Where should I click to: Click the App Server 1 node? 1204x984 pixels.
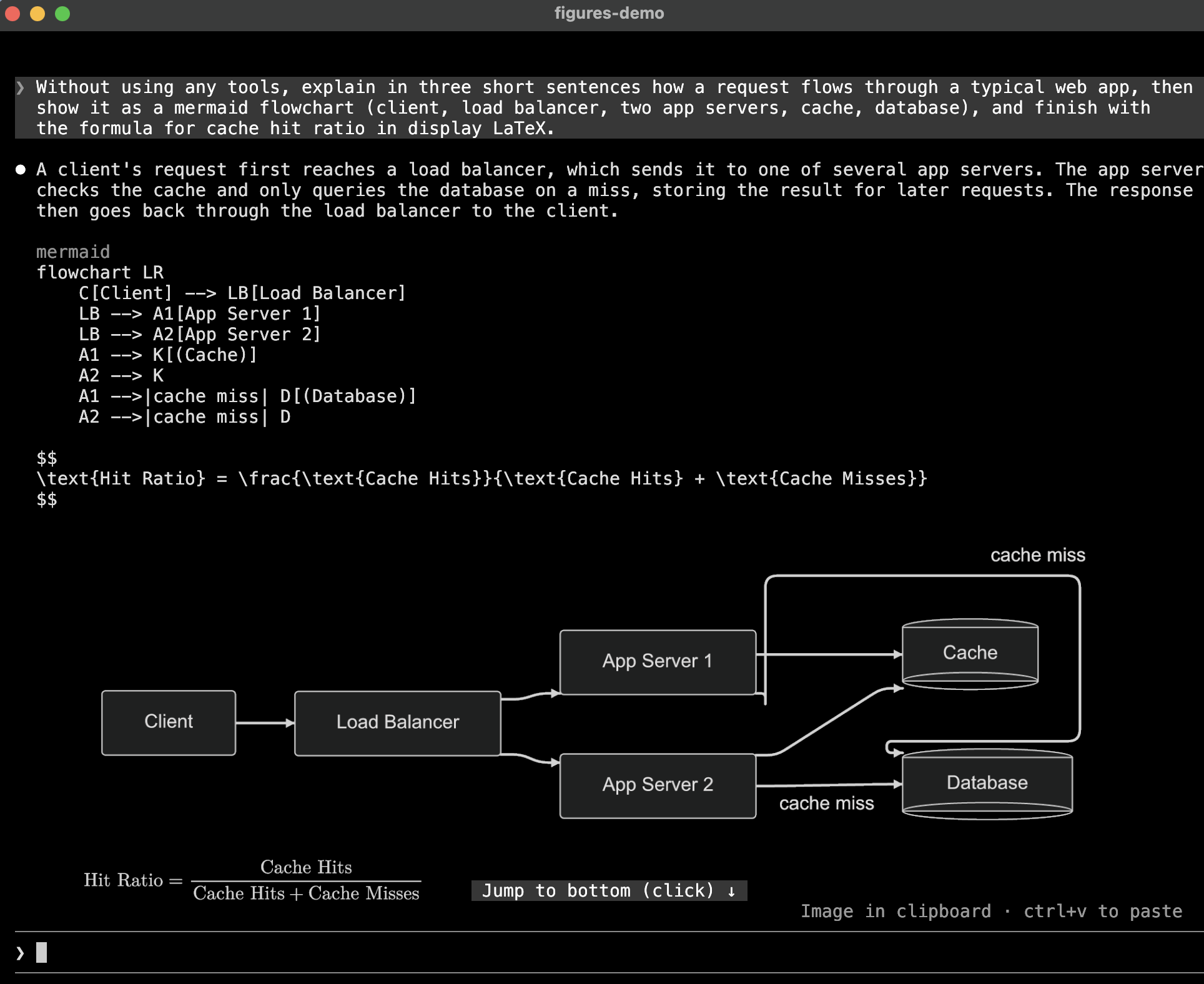point(658,662)
